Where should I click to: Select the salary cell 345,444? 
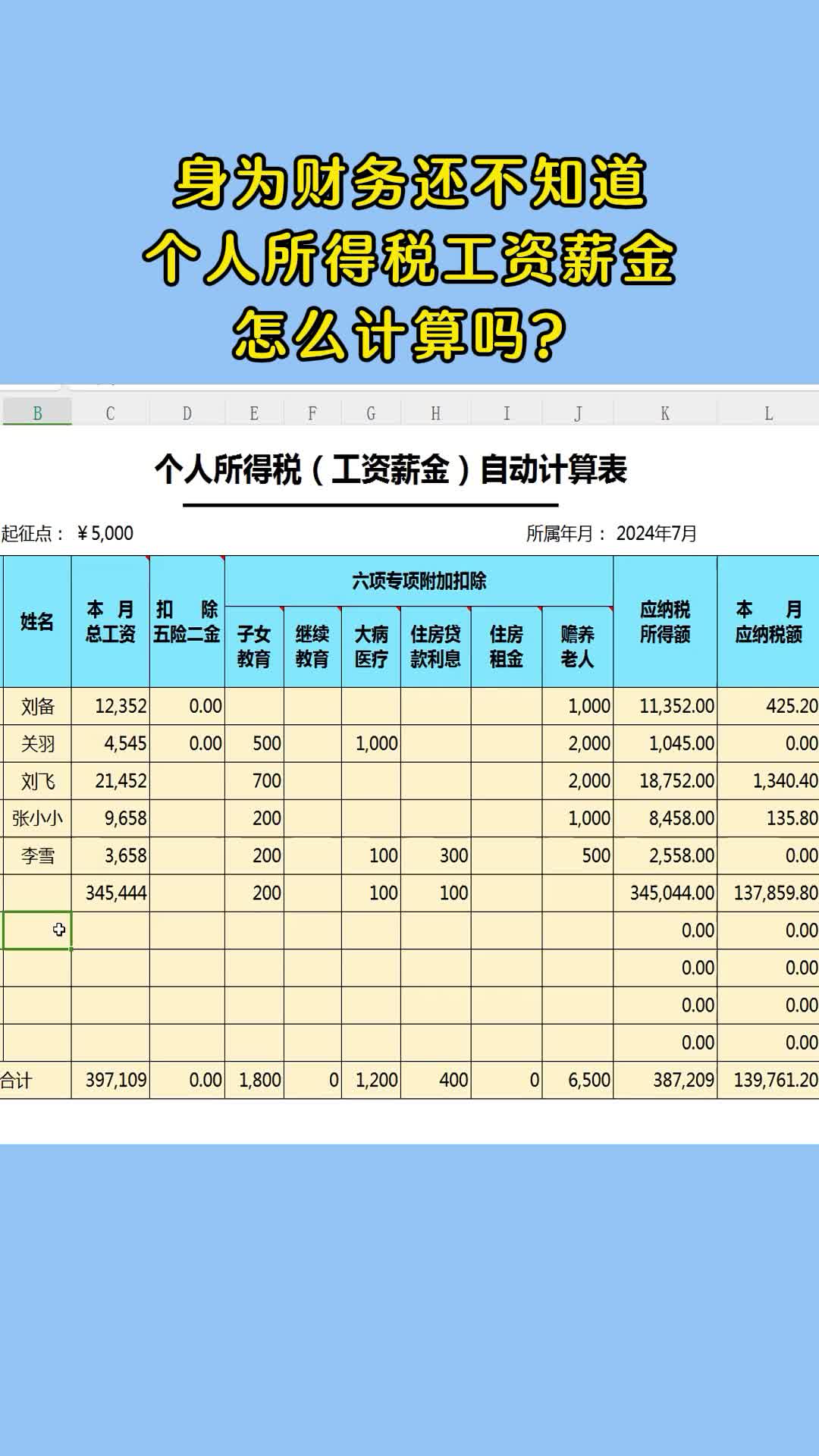click(x=110, y=893)
